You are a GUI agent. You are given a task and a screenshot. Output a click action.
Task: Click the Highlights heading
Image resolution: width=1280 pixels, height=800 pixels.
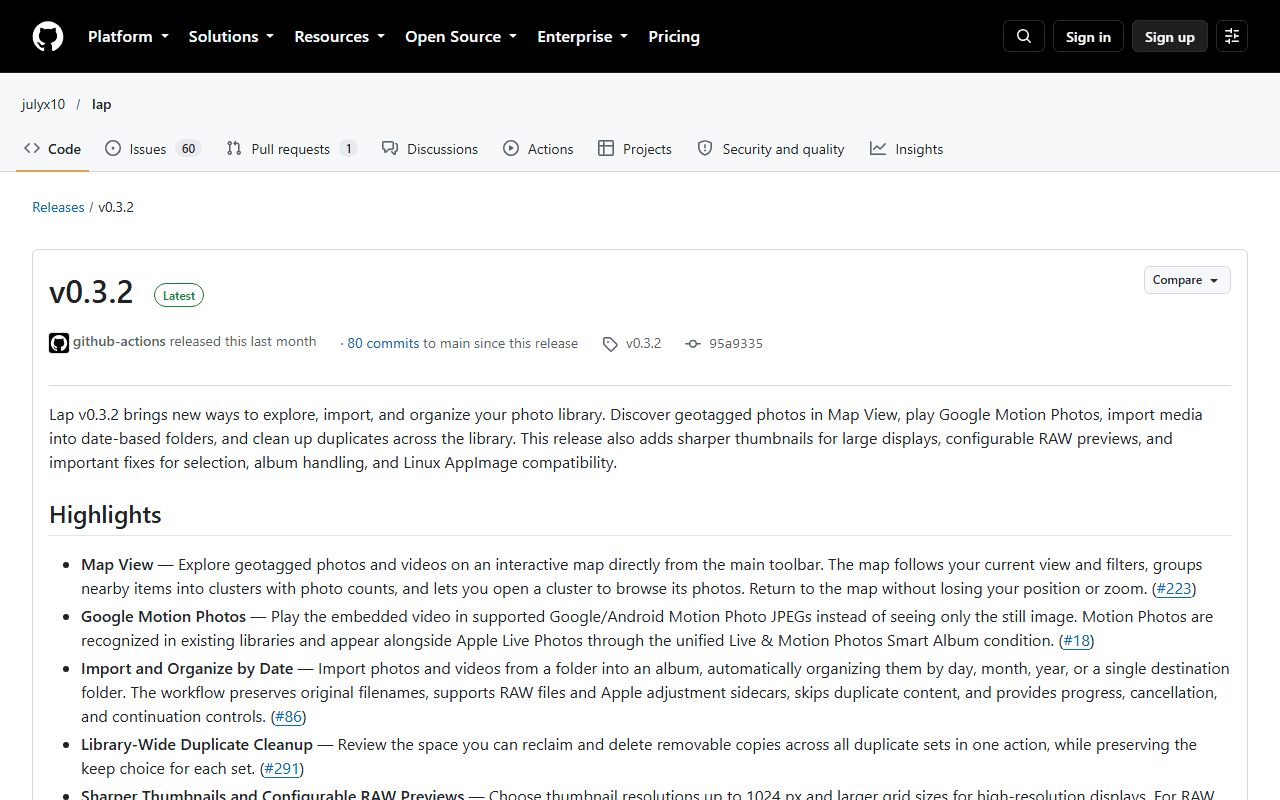point(105,515)
